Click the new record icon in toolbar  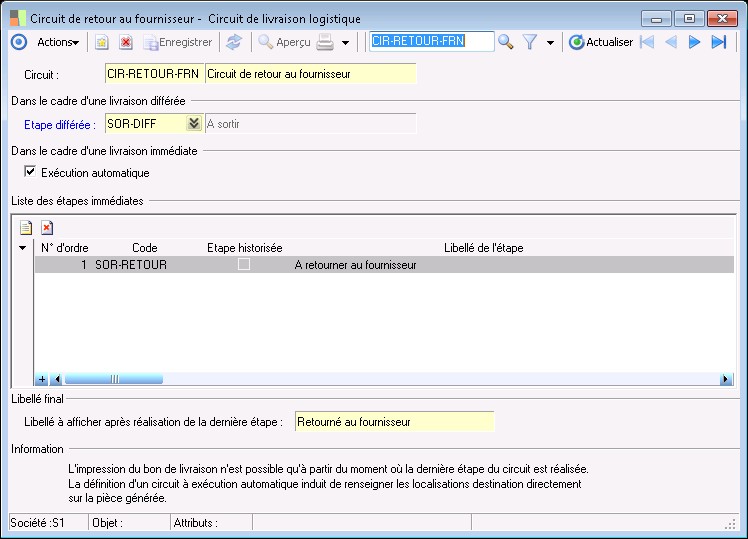click(101, 42)
